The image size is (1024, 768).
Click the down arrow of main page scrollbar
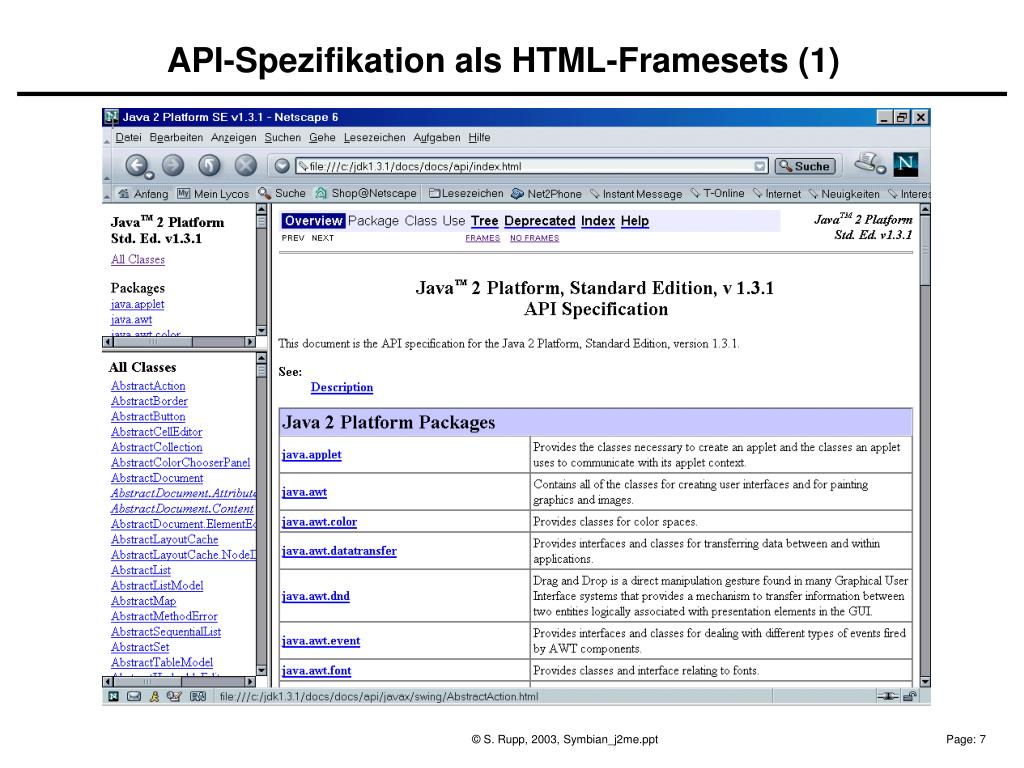(x=925, y=681)
